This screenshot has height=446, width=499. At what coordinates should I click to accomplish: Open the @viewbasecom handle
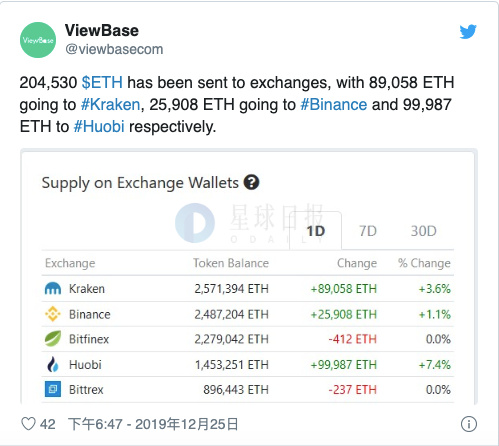(x=114, y=49)
